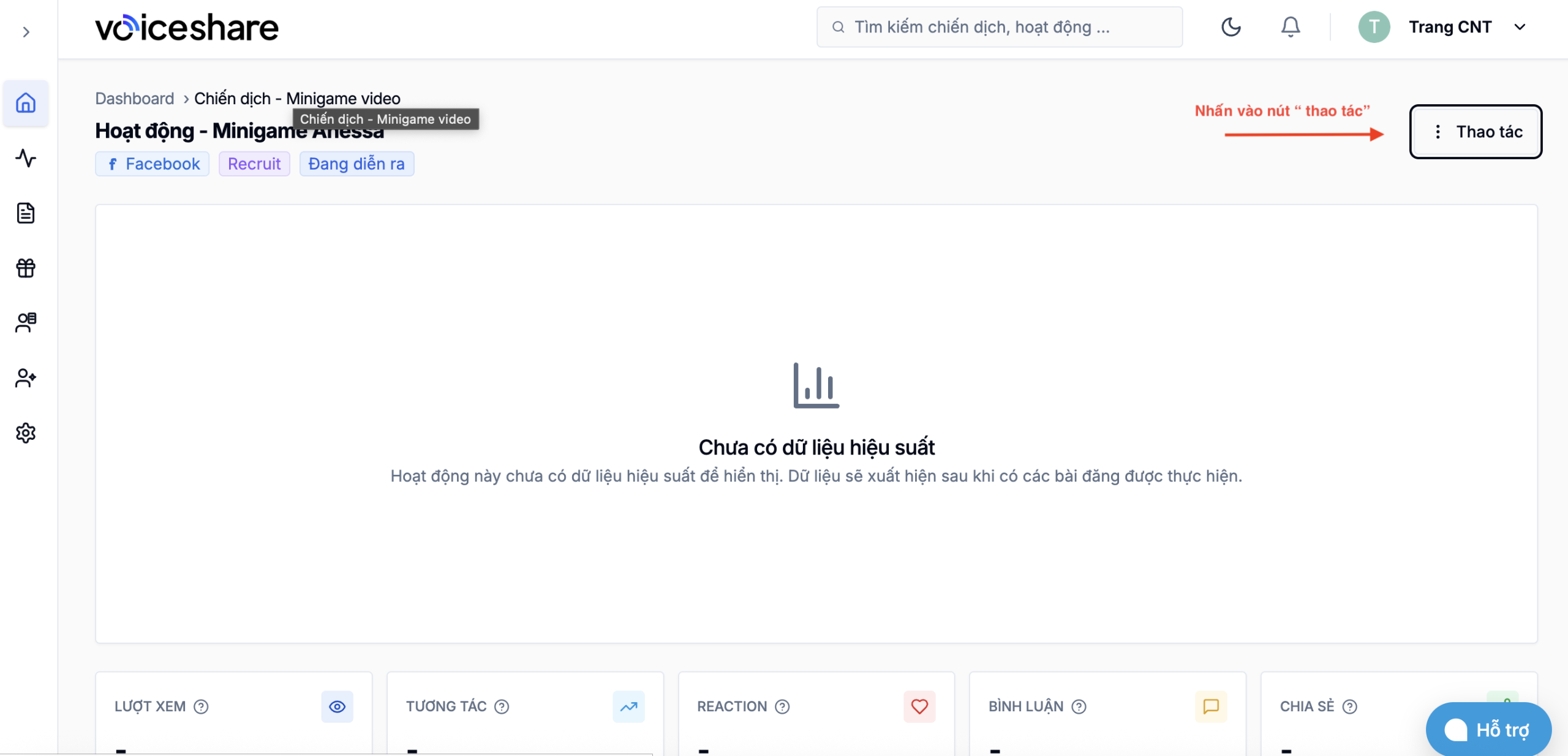Open the activity pulse sidebar icon

pos(26,158)
